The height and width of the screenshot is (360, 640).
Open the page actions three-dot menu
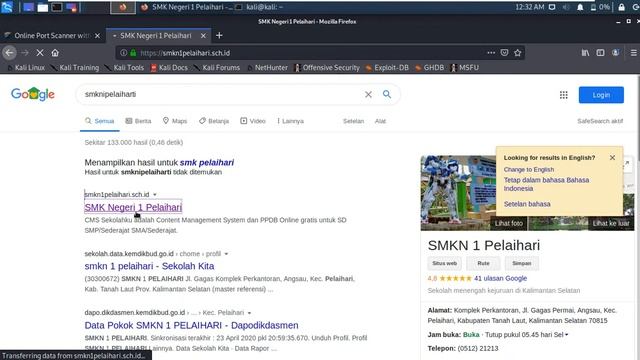coord(491,53)
